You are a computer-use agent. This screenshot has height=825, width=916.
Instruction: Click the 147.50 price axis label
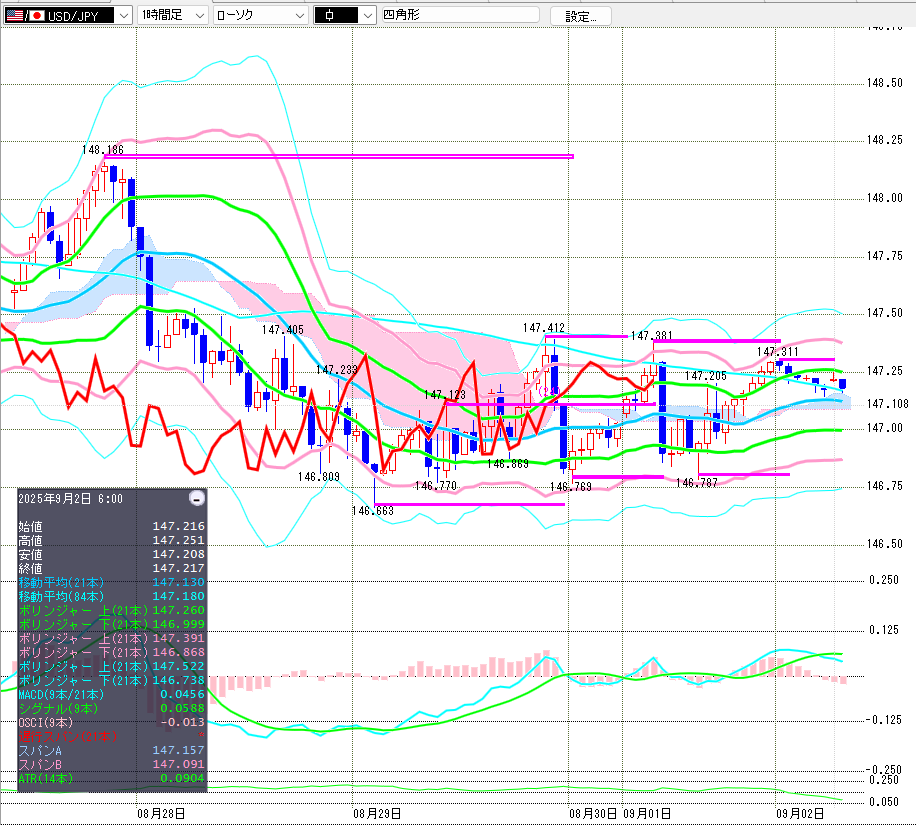(884, 313)
